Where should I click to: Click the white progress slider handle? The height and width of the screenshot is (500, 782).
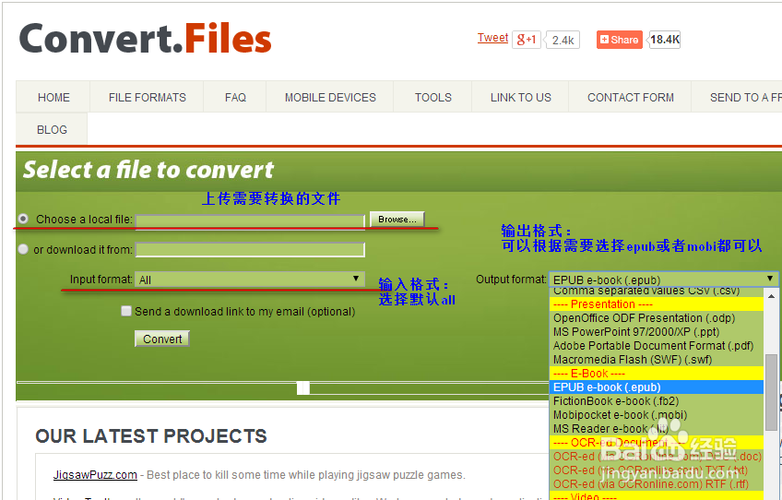[303, 388]
